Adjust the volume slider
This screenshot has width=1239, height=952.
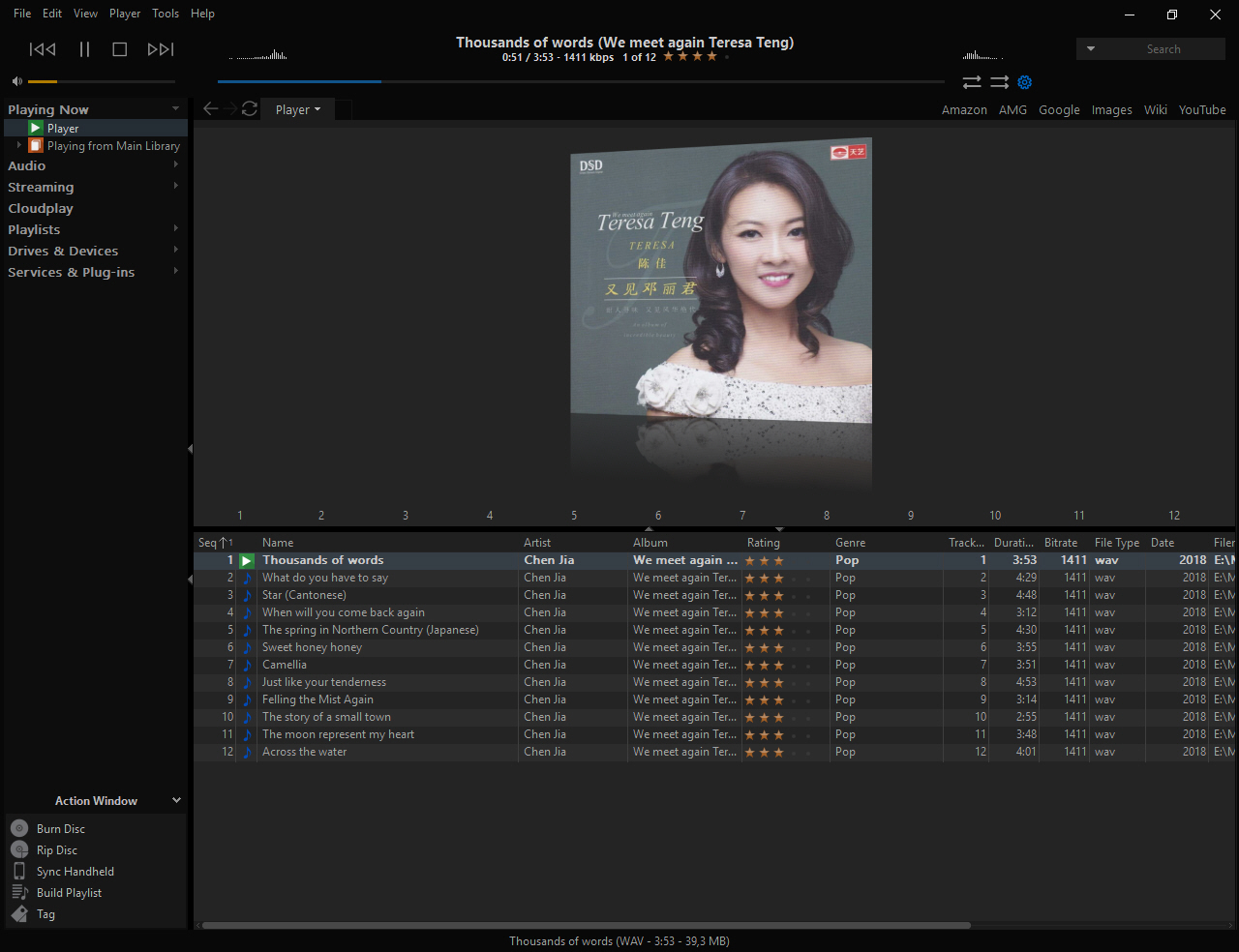(102, 81)
